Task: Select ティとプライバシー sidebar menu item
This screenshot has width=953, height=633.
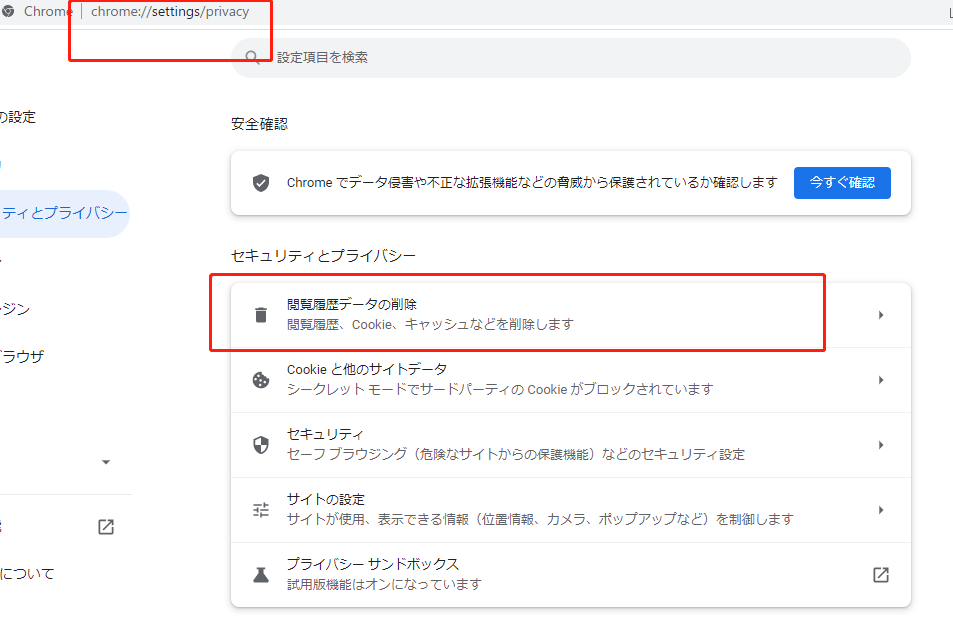Action: pyautogui.click(x=63, y=213)
